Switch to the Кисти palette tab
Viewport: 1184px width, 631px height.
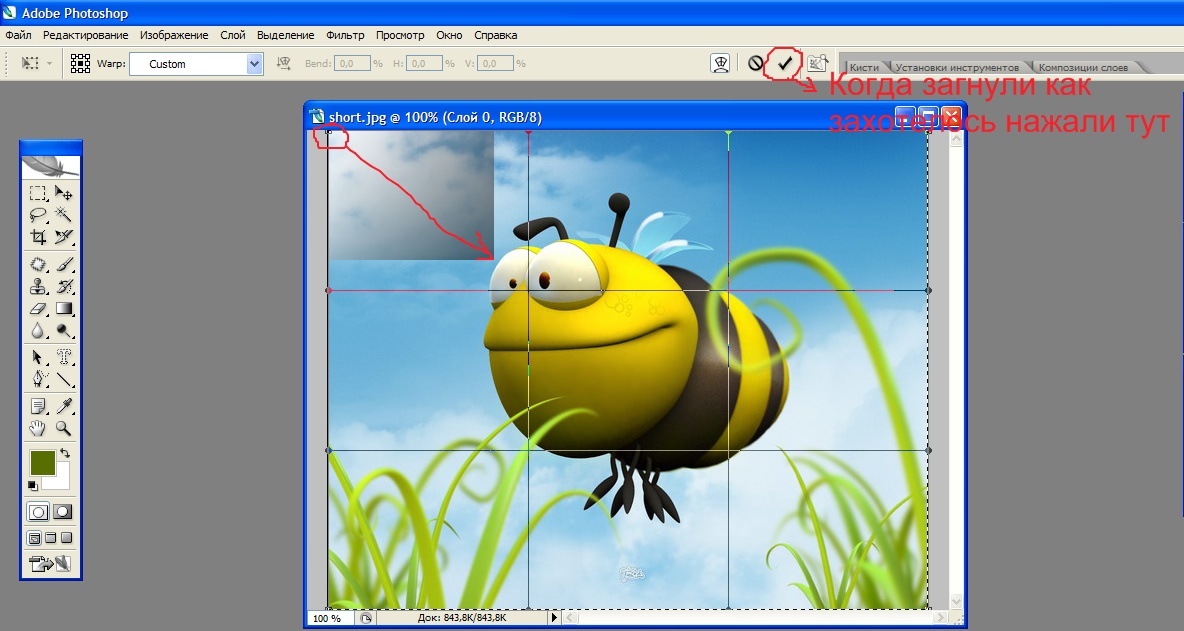click(865, 67)
